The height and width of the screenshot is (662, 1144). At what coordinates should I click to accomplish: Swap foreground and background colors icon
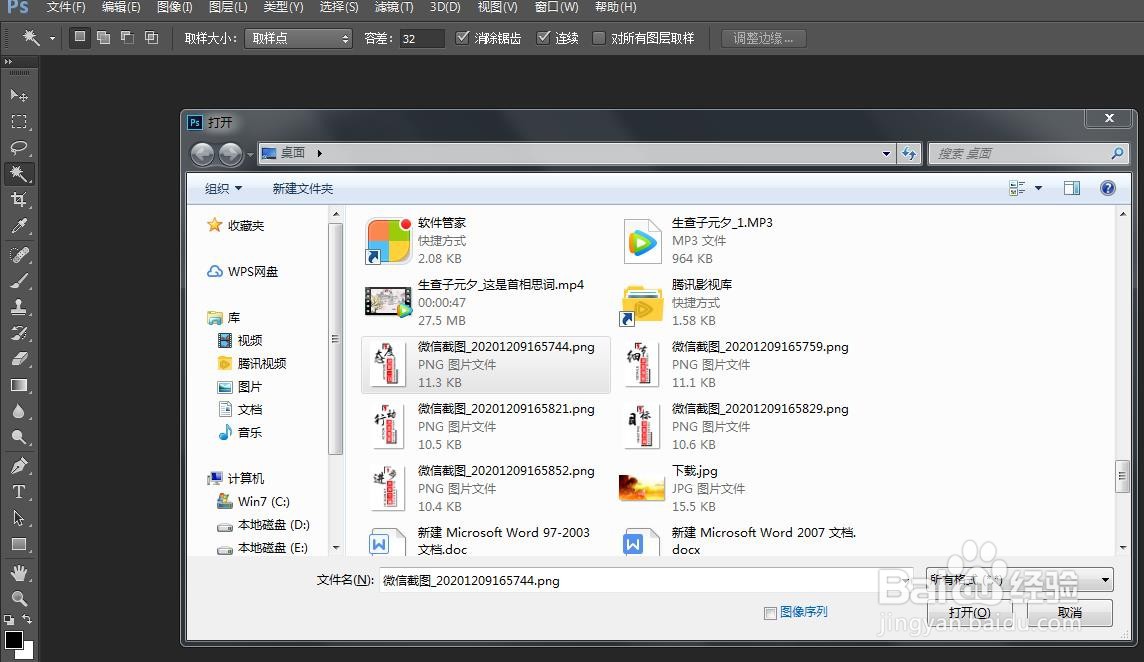pos(26,619)
